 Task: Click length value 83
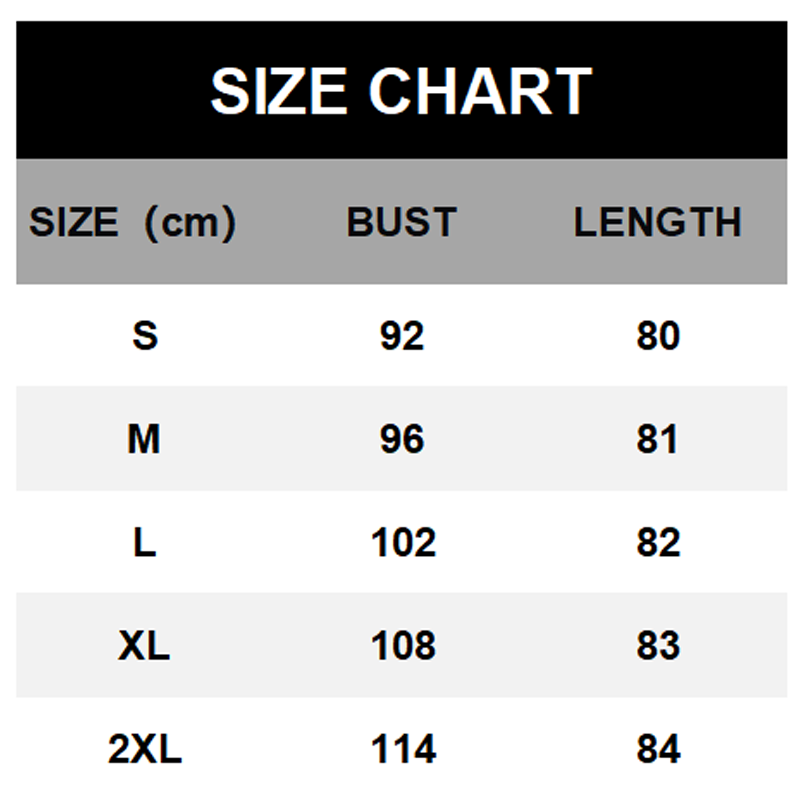pyautogui.click(x=658, y=646)
